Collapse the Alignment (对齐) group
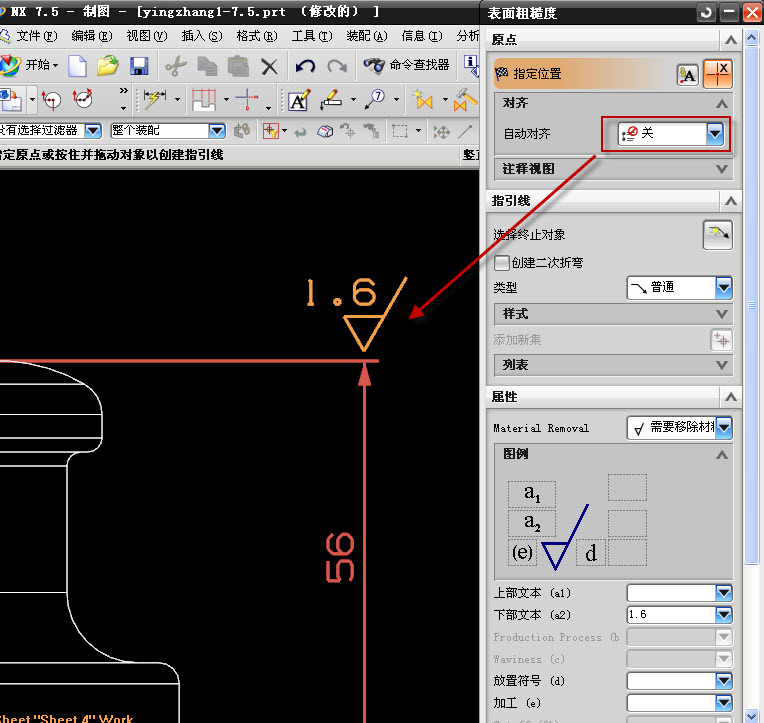The image size is (764, 723). (x=722, y=103)
